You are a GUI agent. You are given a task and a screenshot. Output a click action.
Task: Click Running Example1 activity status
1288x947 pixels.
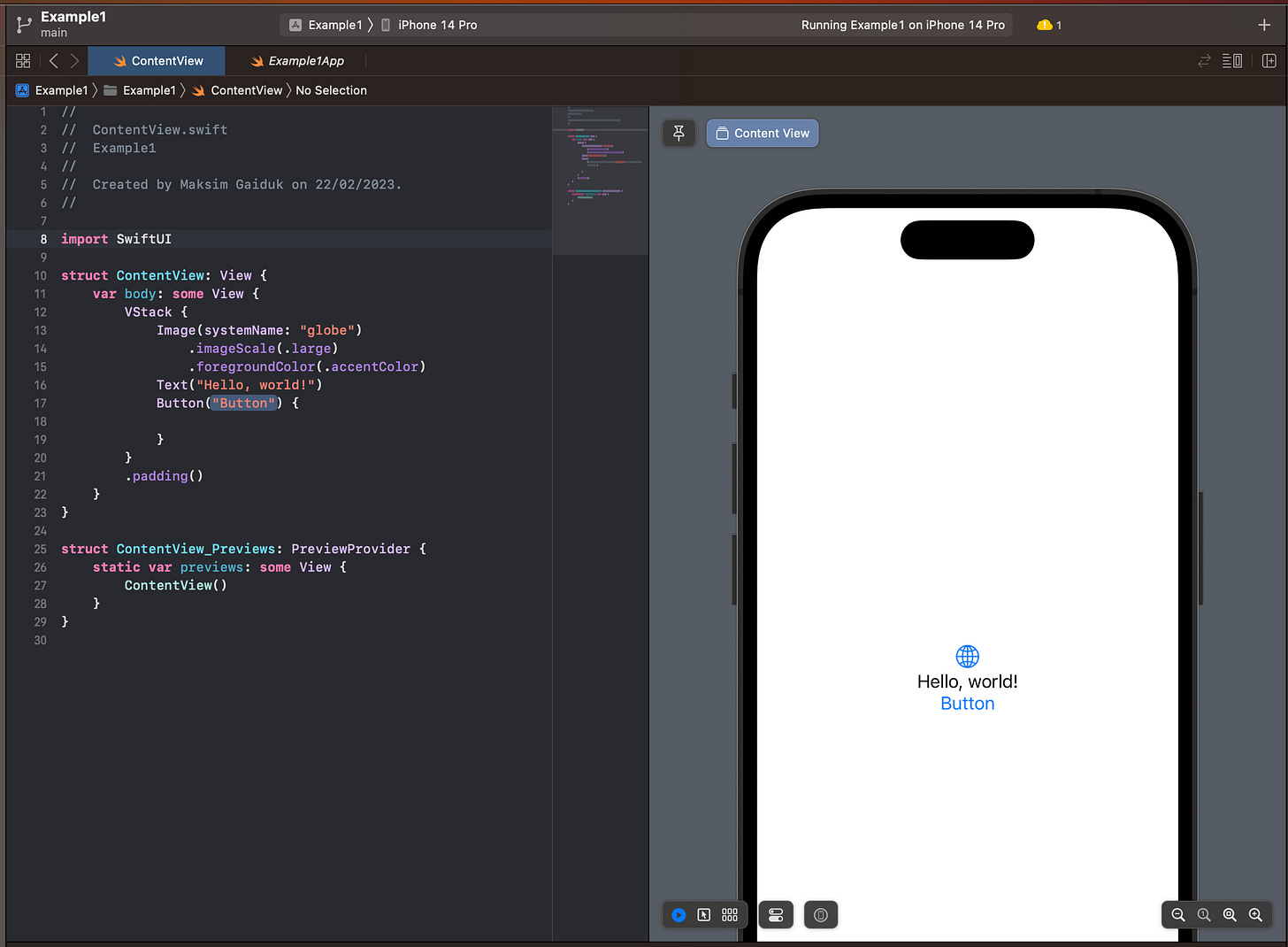pyautogui.click(x=903, y=25)
